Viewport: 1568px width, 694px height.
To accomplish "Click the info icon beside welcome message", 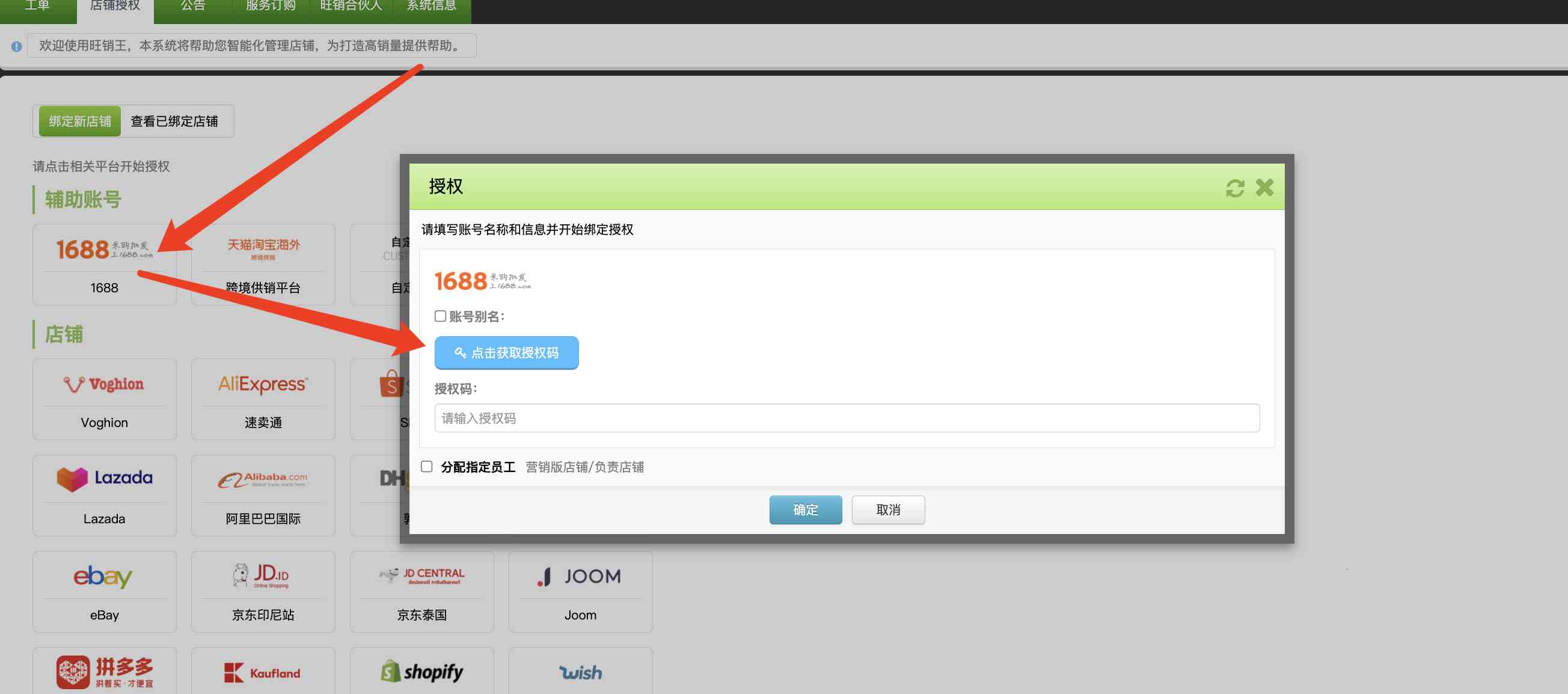I will (16, 46).
